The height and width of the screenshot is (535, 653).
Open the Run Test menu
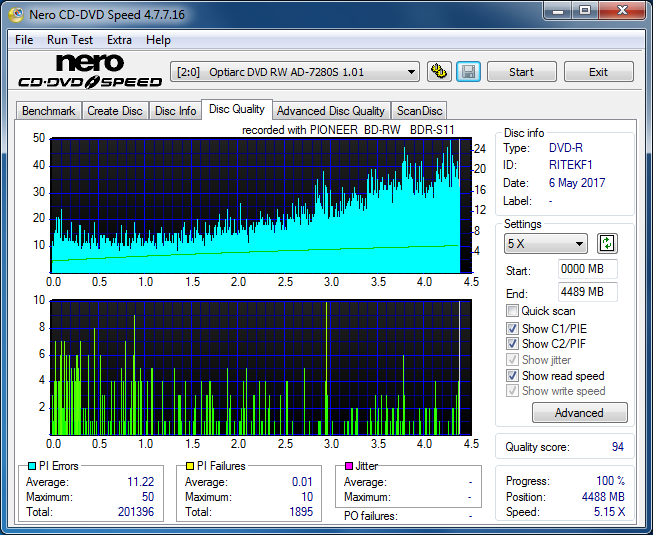click(70, 40)
